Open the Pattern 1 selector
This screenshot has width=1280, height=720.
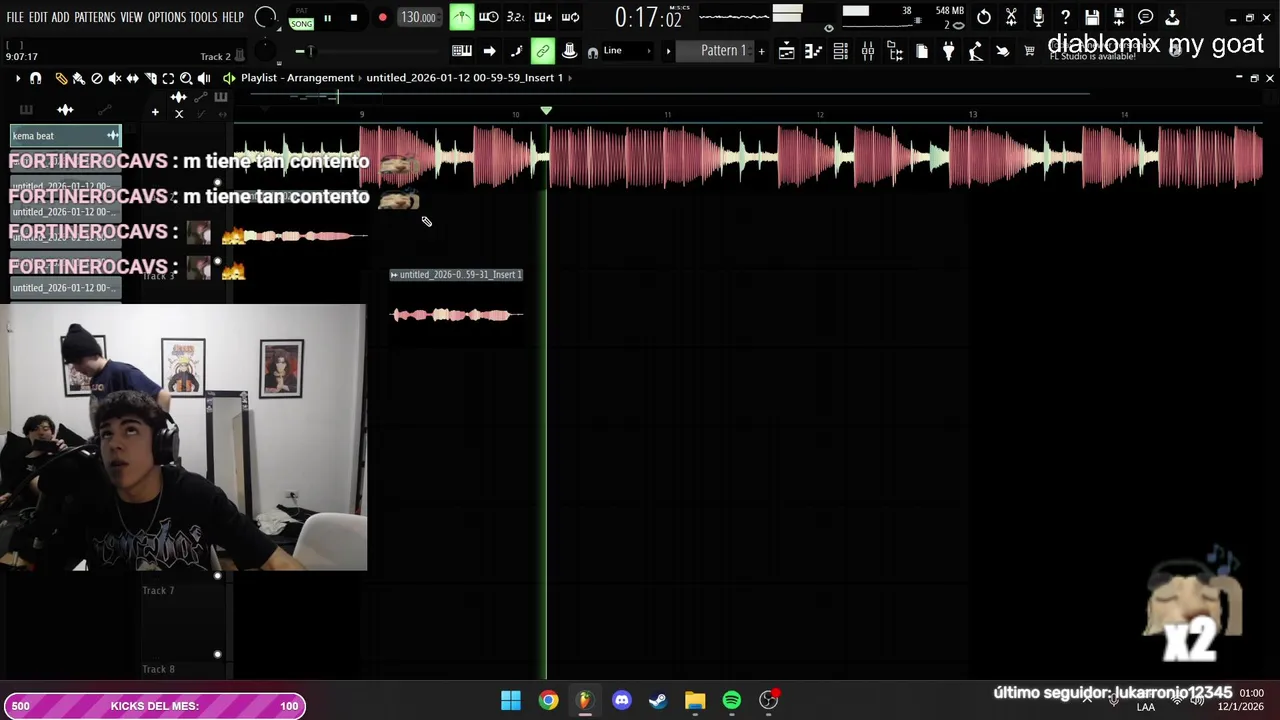click(x=723, y=51)
